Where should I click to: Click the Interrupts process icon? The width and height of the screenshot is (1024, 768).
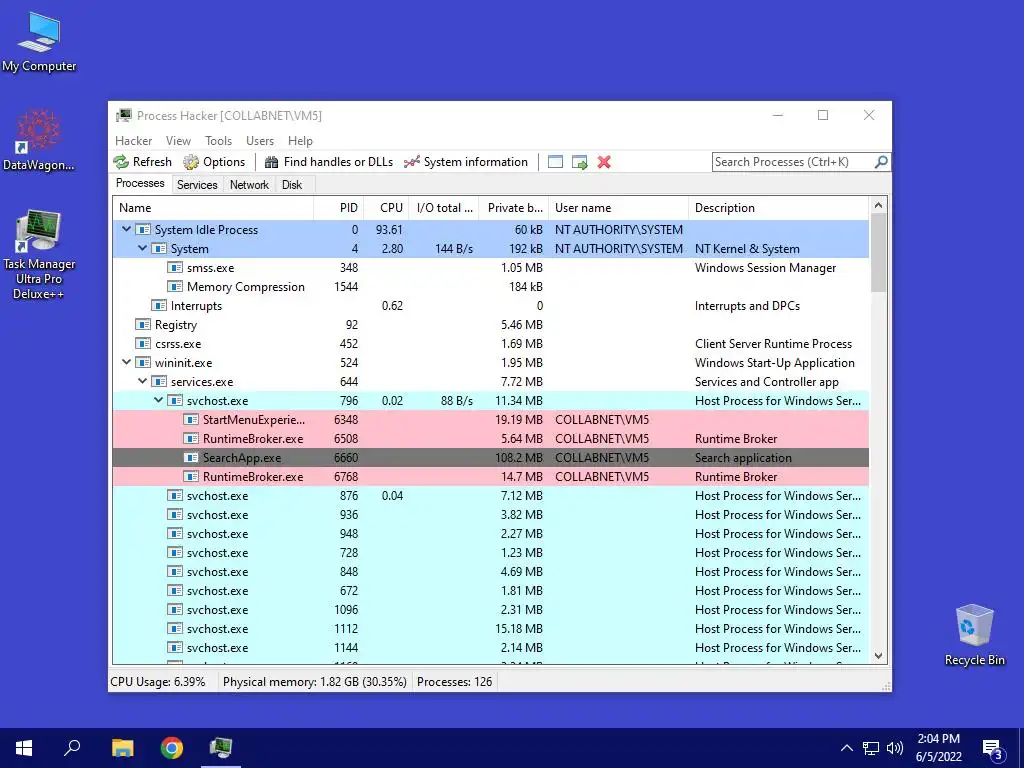coord(159,306)
